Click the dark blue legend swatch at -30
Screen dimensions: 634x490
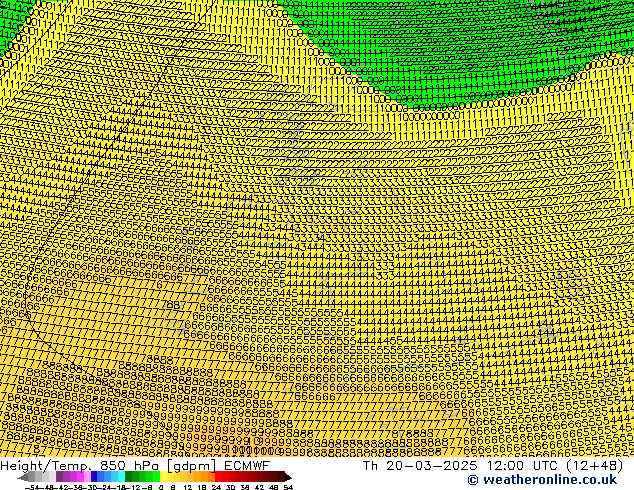94,476
